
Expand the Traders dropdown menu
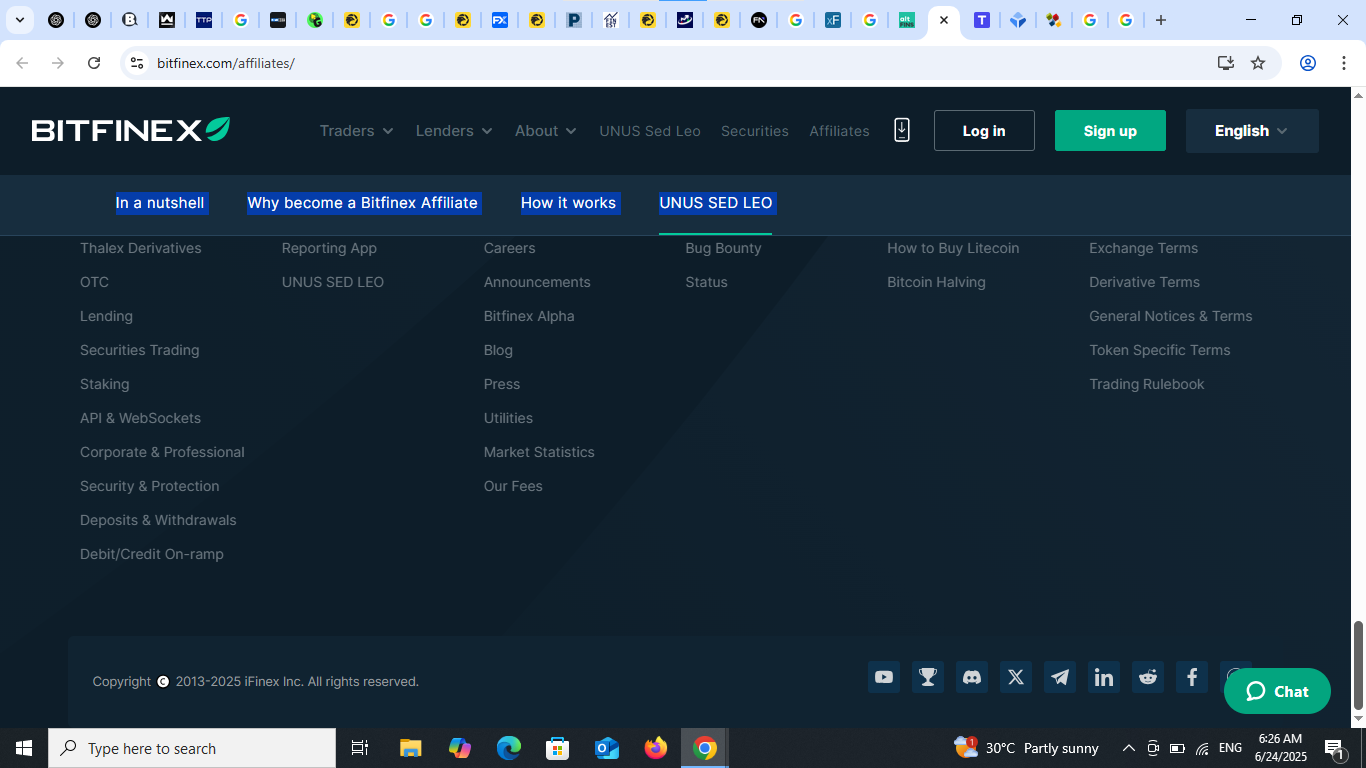357,131
